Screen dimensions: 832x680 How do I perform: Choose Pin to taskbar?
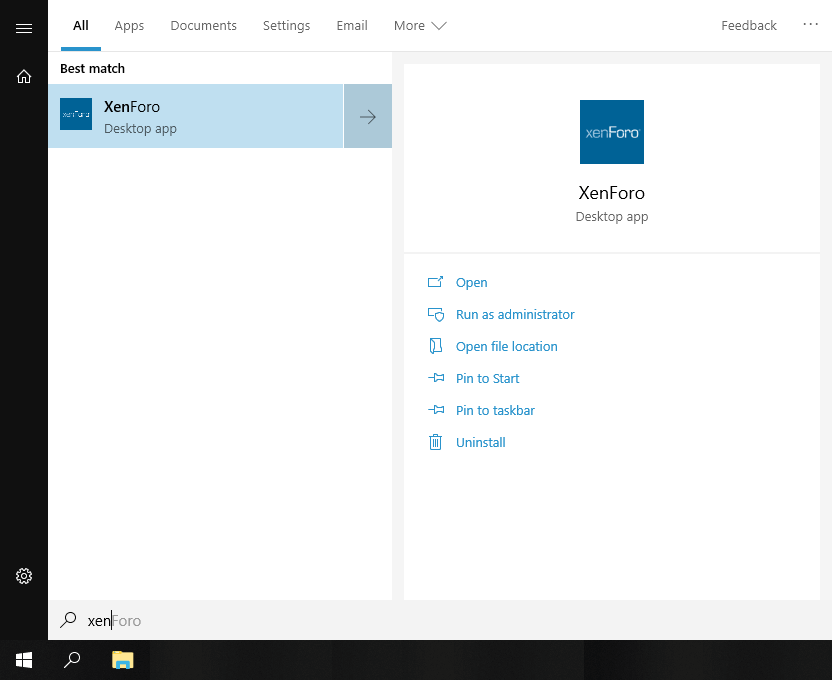(495, 411)
